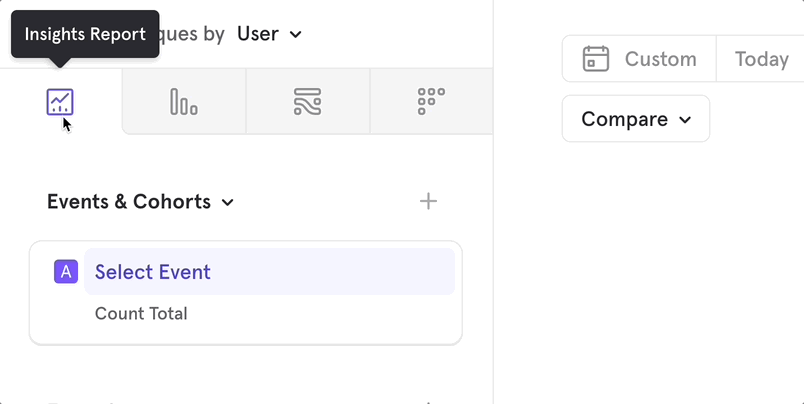
Task: Switch to the Funnels bar-chart icon
Action: pyautogui.click(x=183, y=102)
